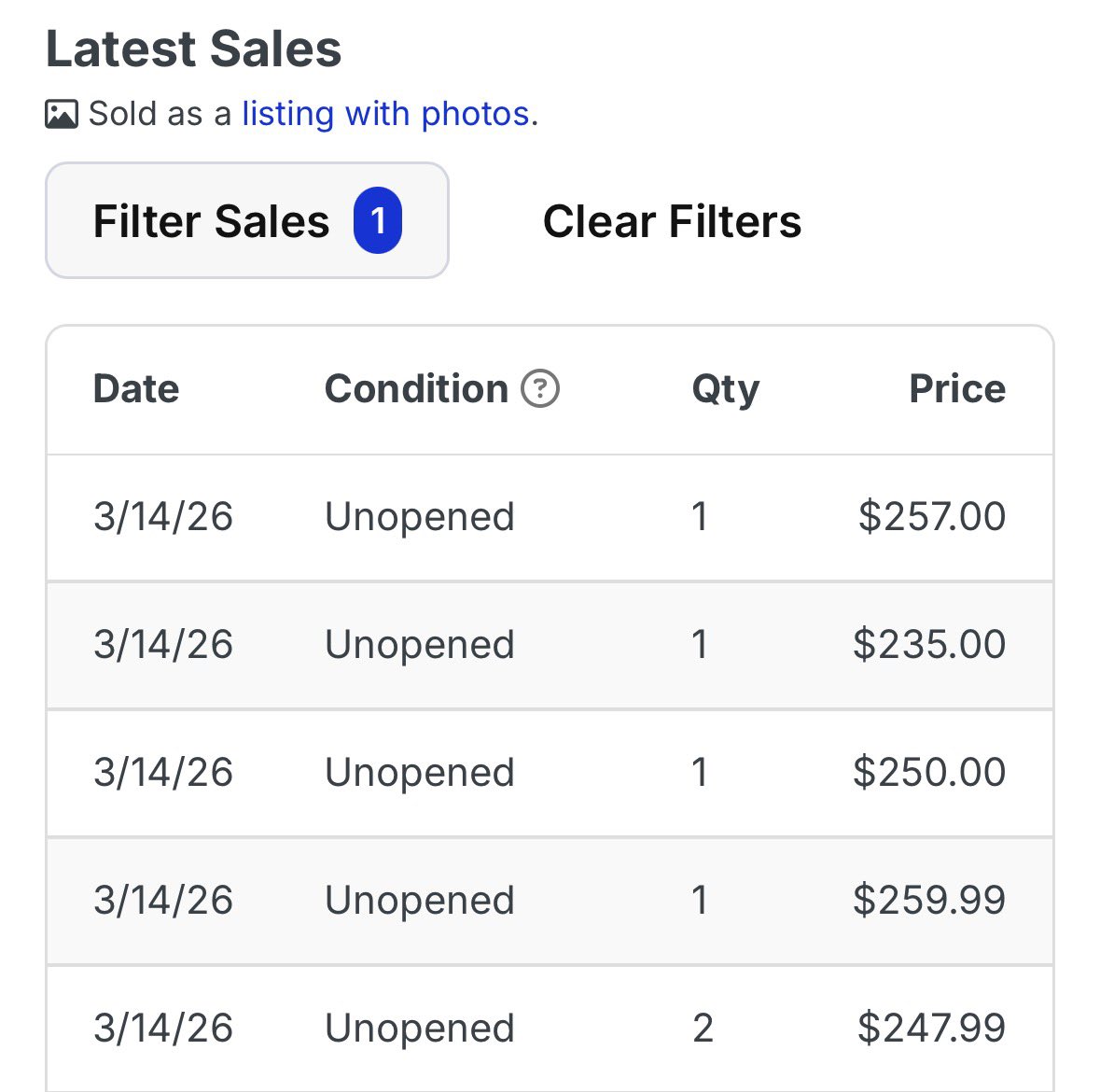This screenshot has width=1100, height=1092.
Task: Click the date of the $257.00 sale
Action: tap(163, 517)
